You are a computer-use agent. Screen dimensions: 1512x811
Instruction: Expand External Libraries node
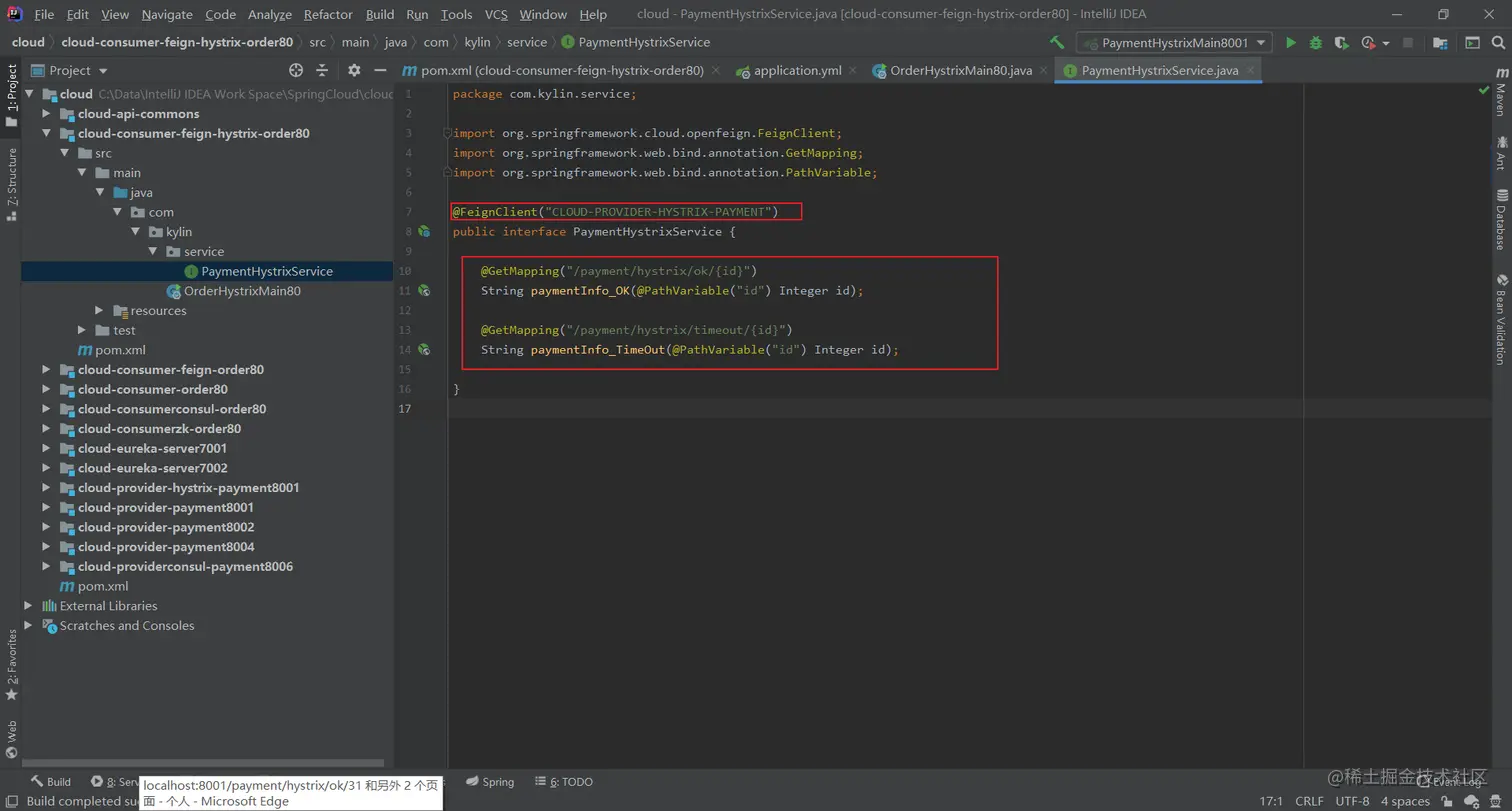28,606
